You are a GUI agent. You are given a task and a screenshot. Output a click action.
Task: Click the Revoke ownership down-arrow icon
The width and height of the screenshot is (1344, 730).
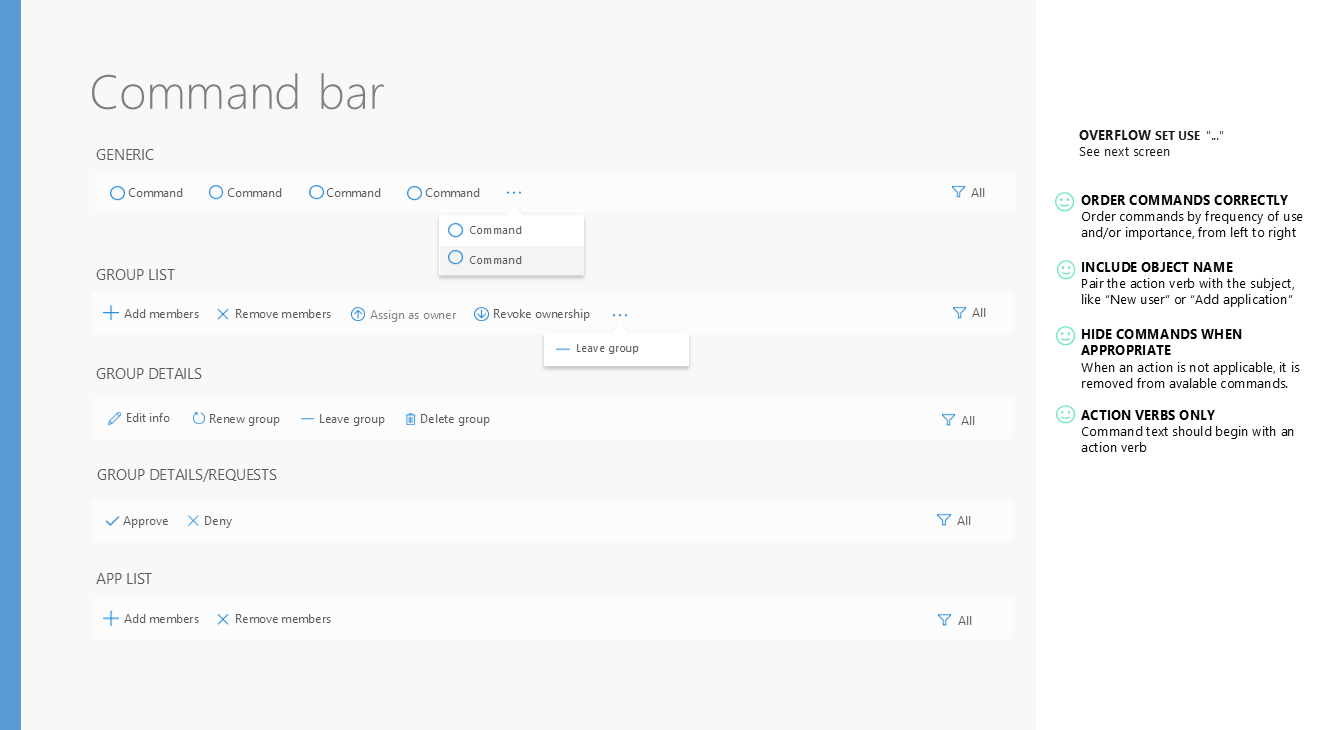[481, 314]
